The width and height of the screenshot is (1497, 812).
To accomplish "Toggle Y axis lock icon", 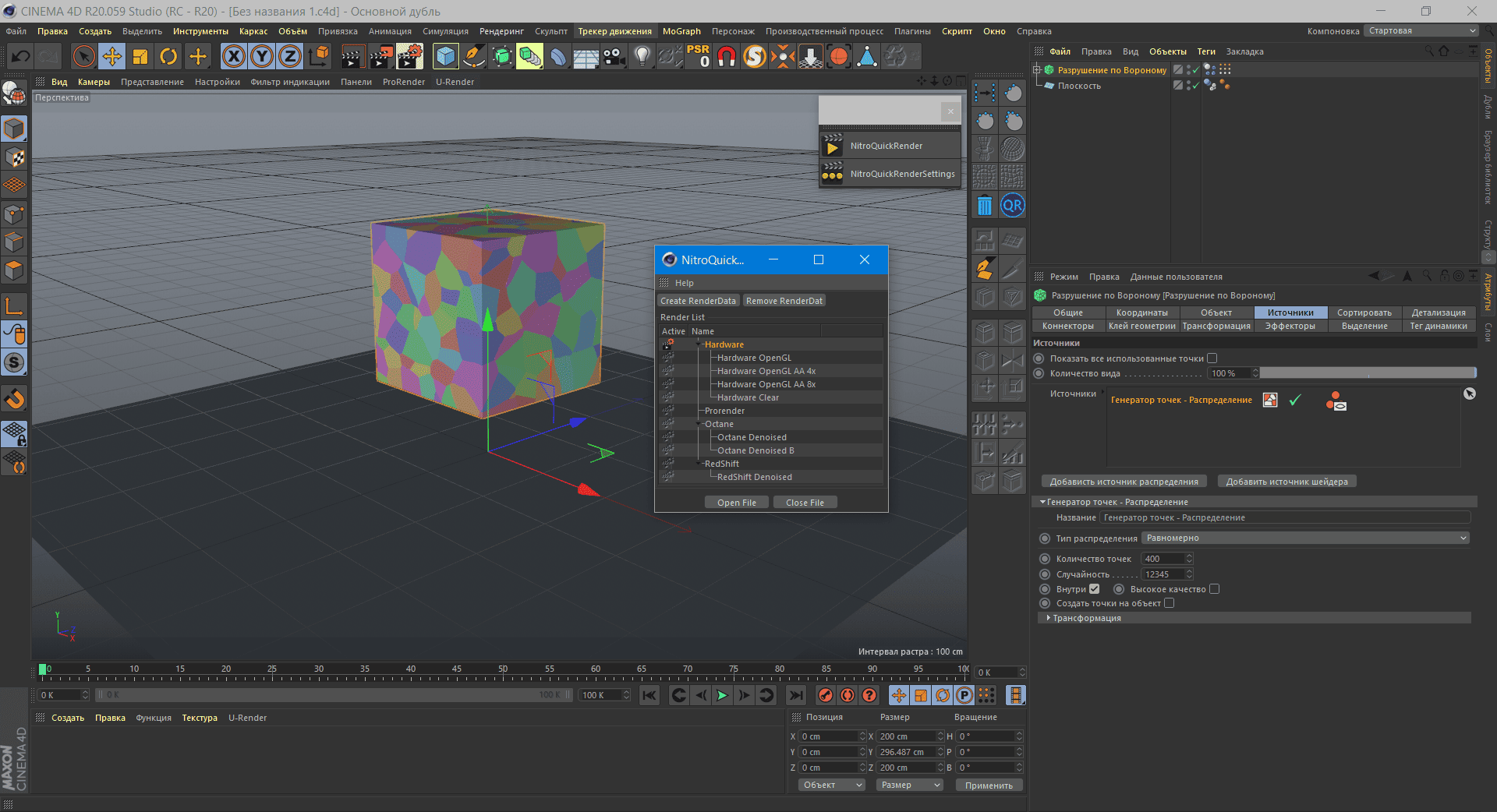I will pos(262,56).
